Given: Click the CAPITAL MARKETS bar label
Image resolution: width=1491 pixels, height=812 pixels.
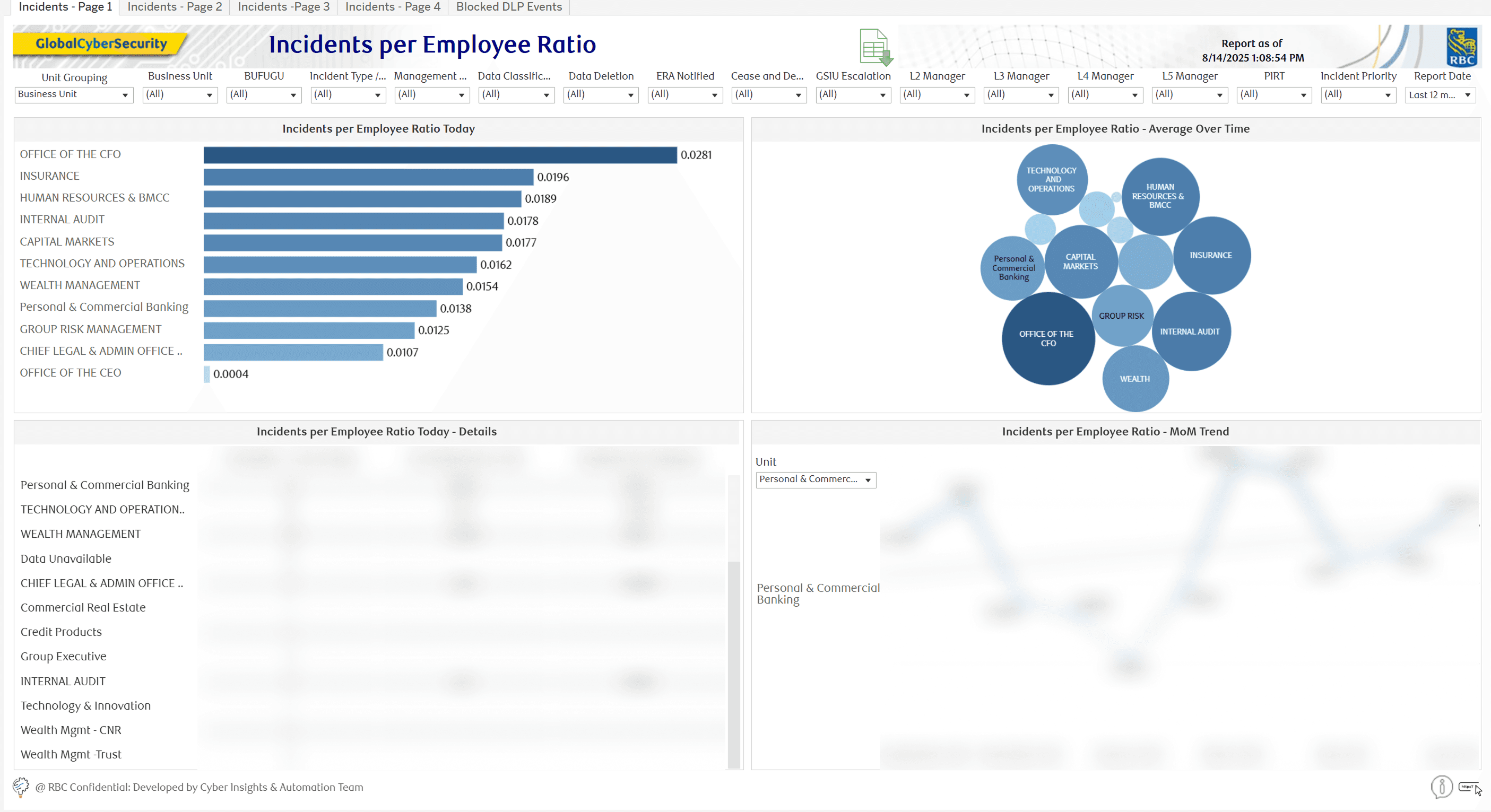Looking at the screenshot, I should [x=67, y=242].
